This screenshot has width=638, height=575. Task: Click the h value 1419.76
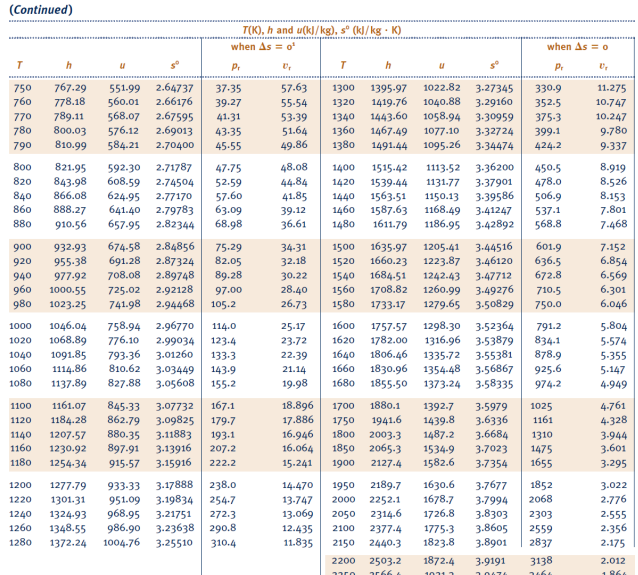tap(389, 102)
